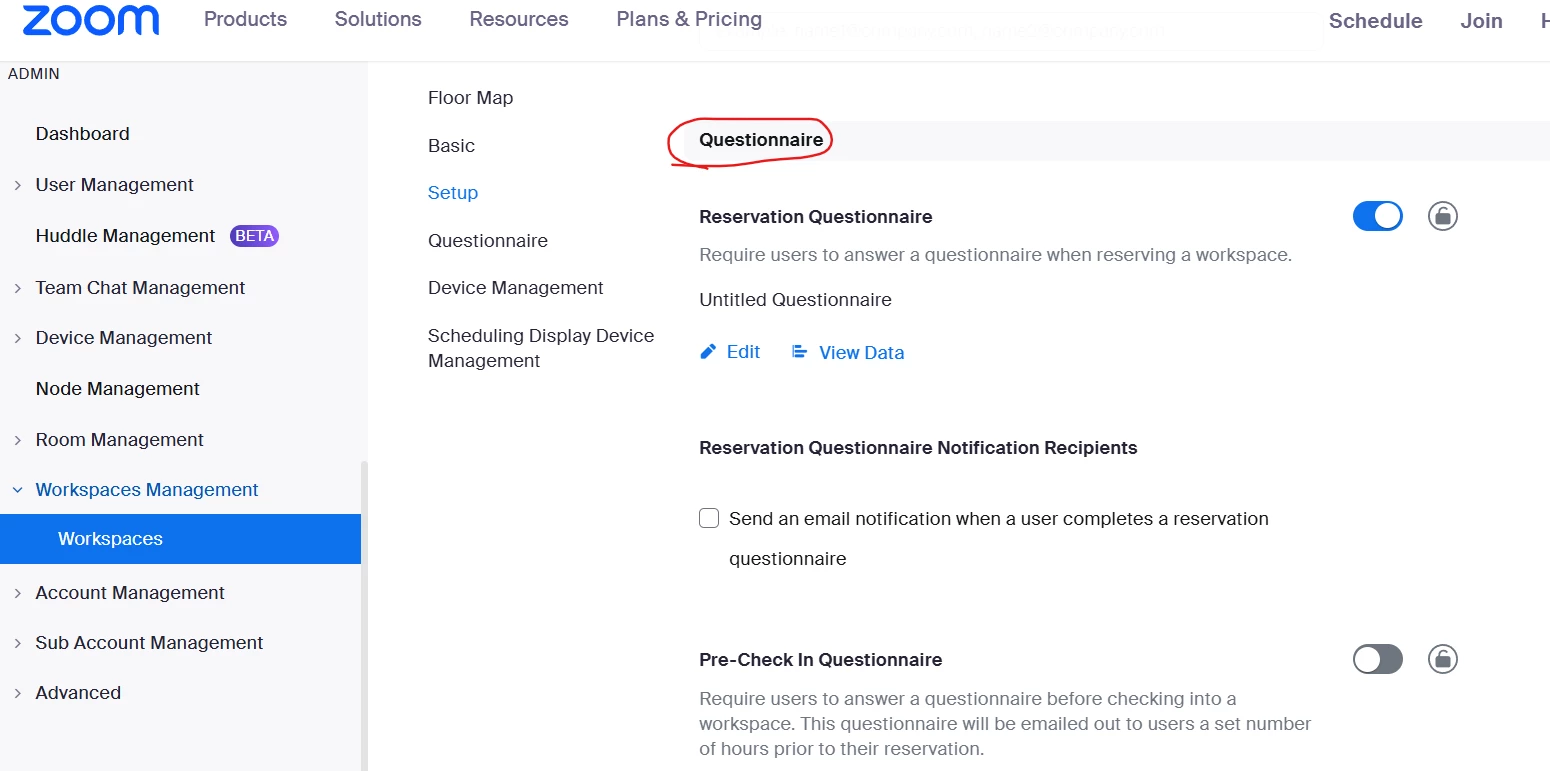Viewport: 1550px width, 771px height.
Task: Open the Solutions menu
Action: (378, 19)
